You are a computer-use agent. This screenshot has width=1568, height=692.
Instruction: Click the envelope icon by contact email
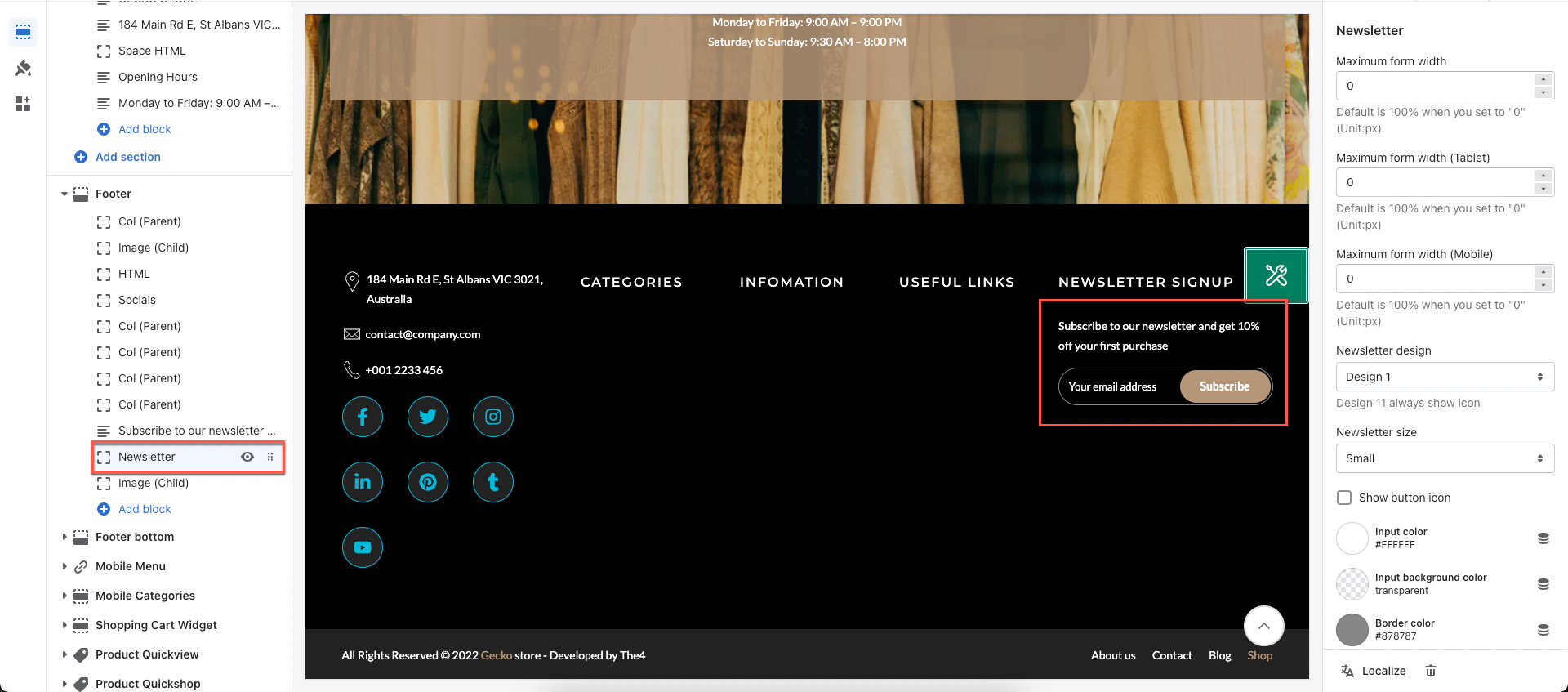click(352, 334)
